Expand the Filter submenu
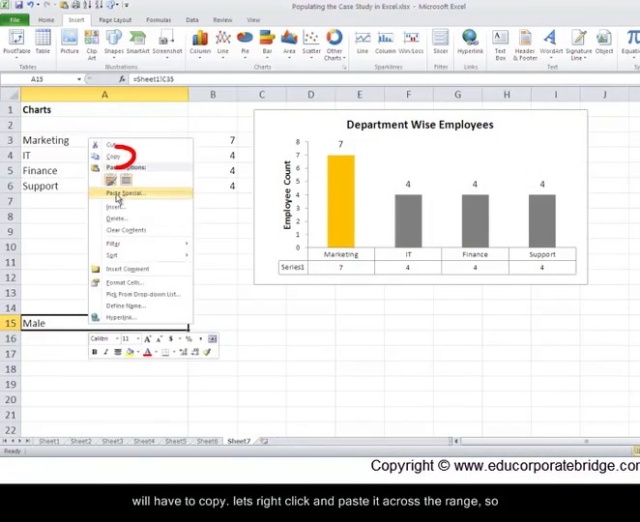The image size is (640, 522). click(x=141, y=244)
